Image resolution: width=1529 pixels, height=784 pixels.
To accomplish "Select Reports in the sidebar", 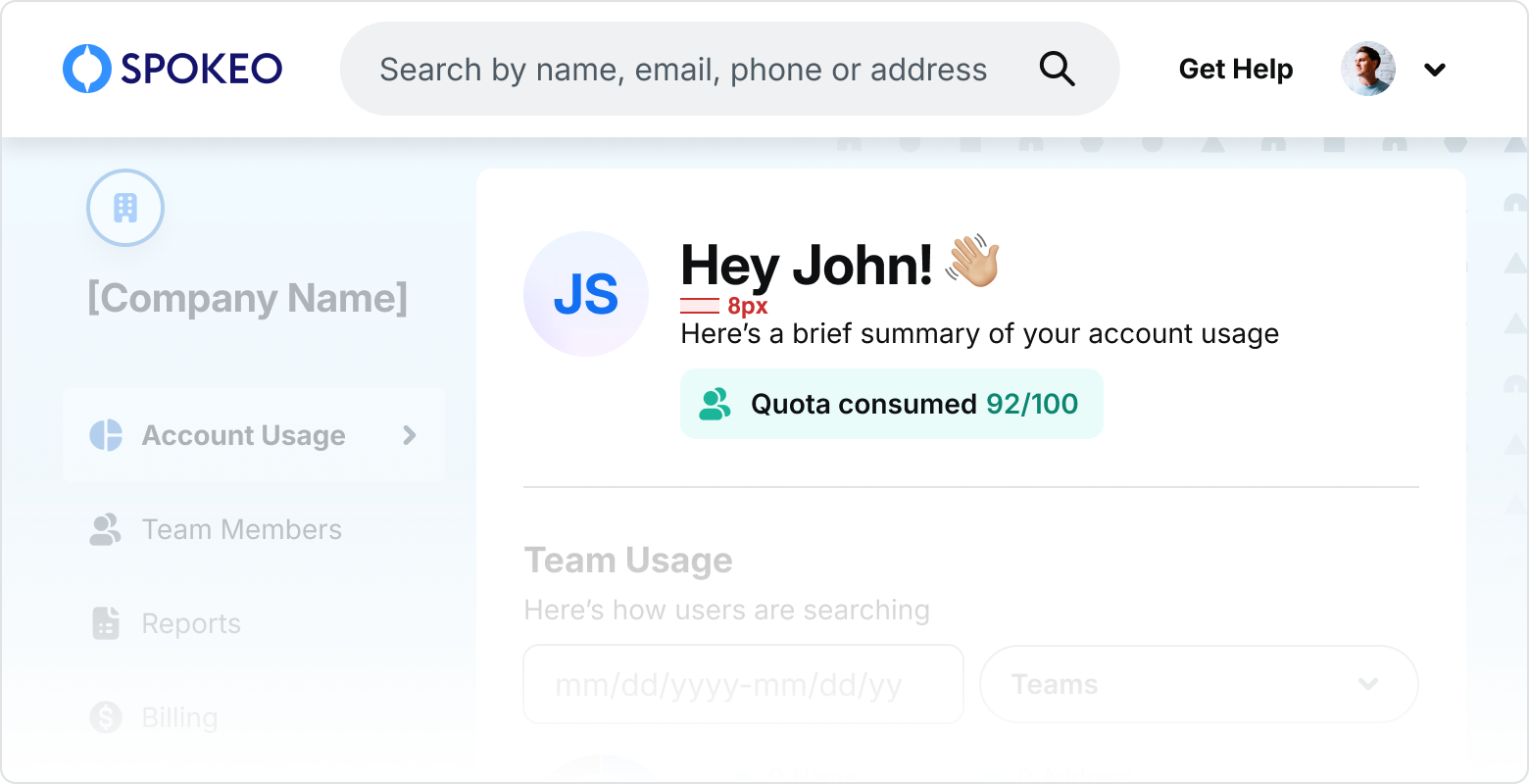I will click(x=191, y=623).
